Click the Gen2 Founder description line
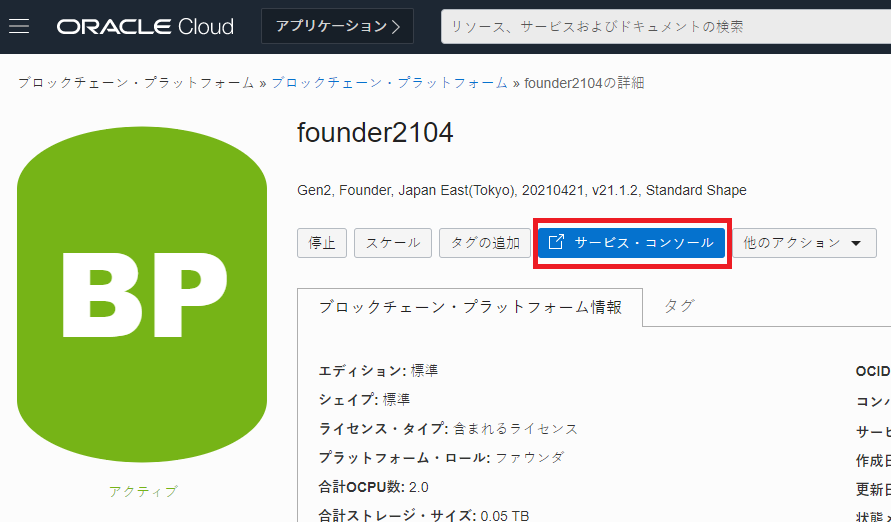Viewport: 891px width, 522px height. pos(521,190)
